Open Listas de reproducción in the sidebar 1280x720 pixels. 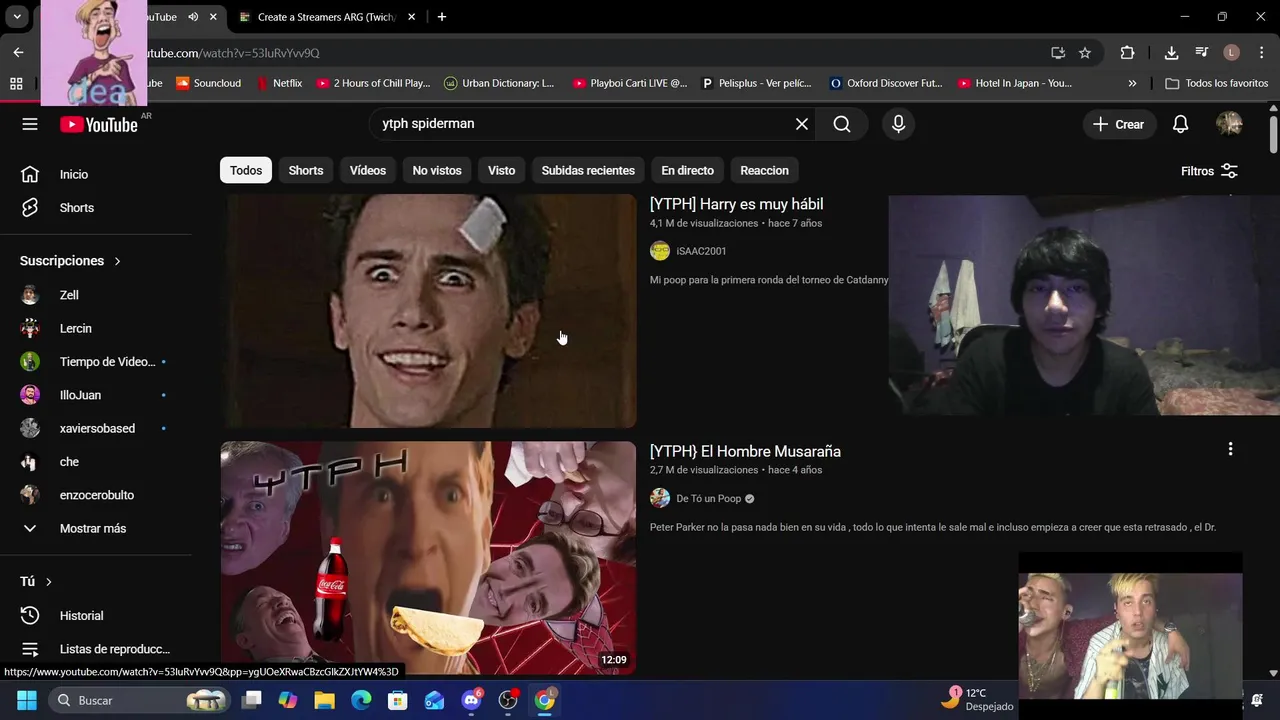96,649
